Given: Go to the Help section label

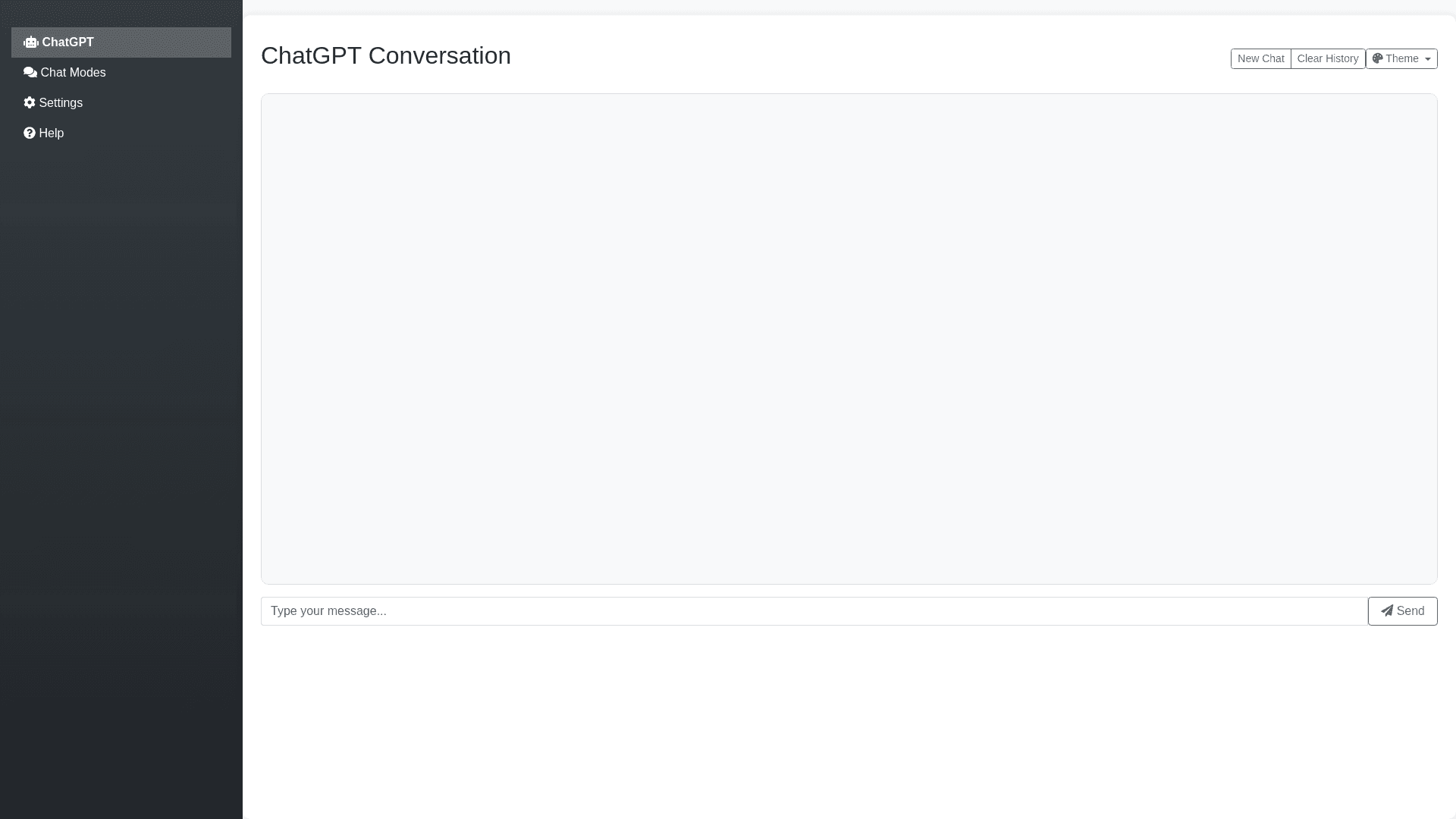Looking at the screenshot, I should 52,133.
